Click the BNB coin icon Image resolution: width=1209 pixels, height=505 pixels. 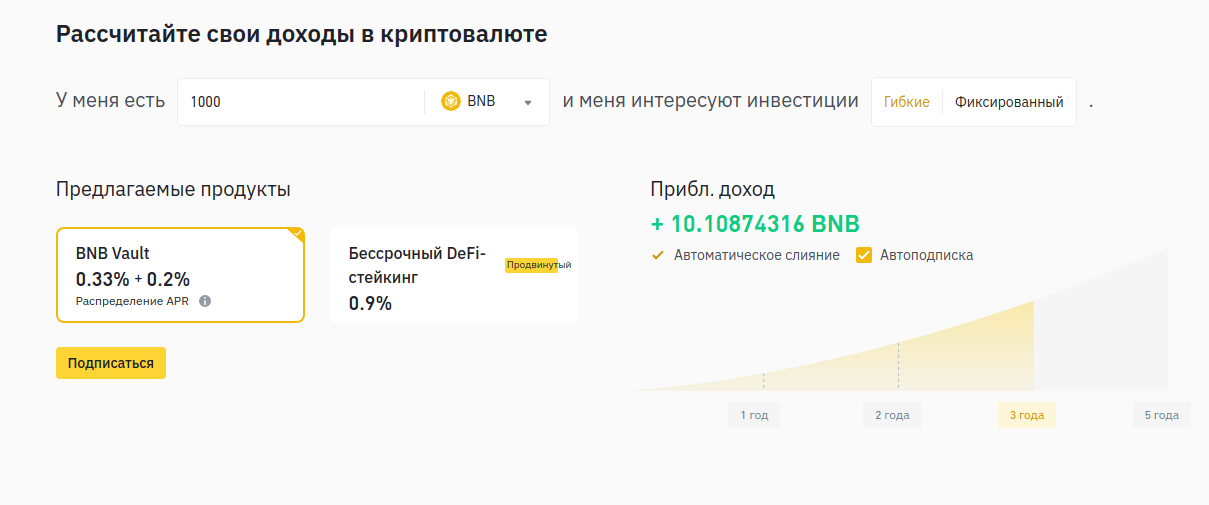pyautogui.click(x=451, y=101)
